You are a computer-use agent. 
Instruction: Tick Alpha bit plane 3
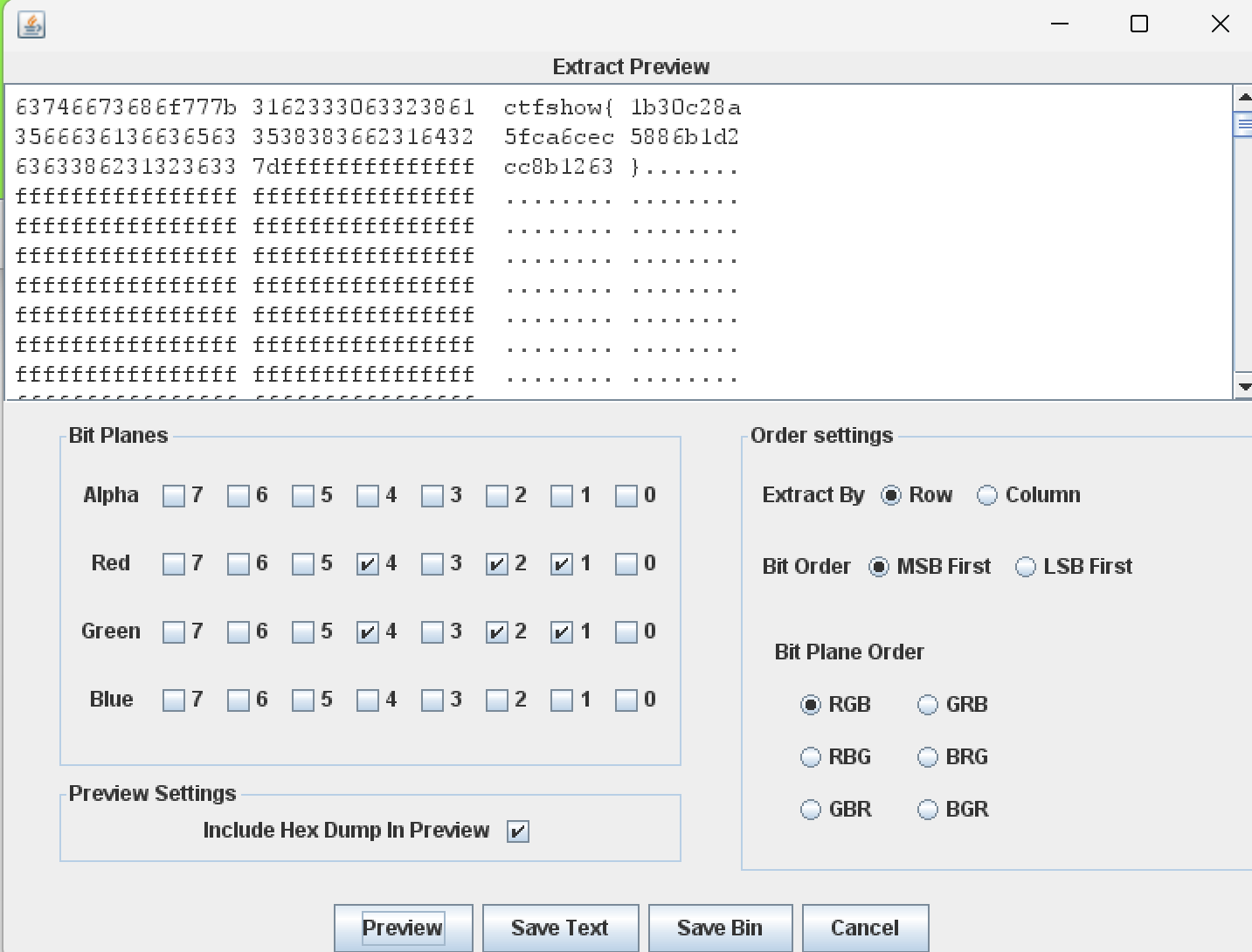tap(432, 496)
